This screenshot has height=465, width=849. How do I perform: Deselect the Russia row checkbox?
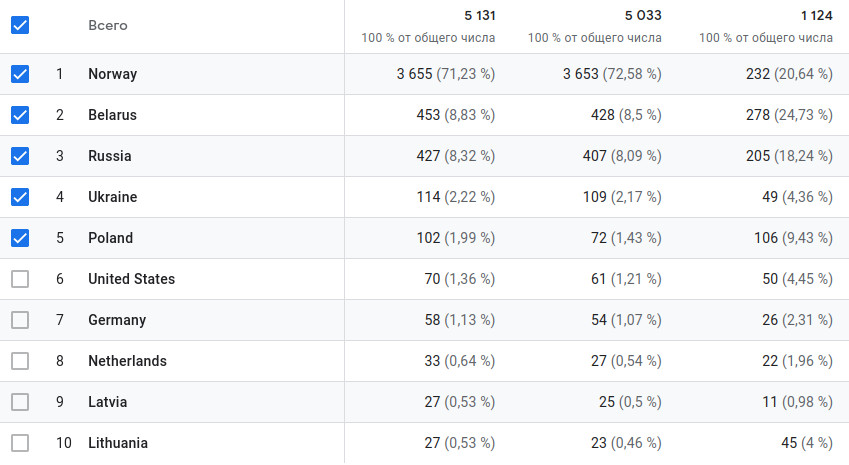click(20, 156)
